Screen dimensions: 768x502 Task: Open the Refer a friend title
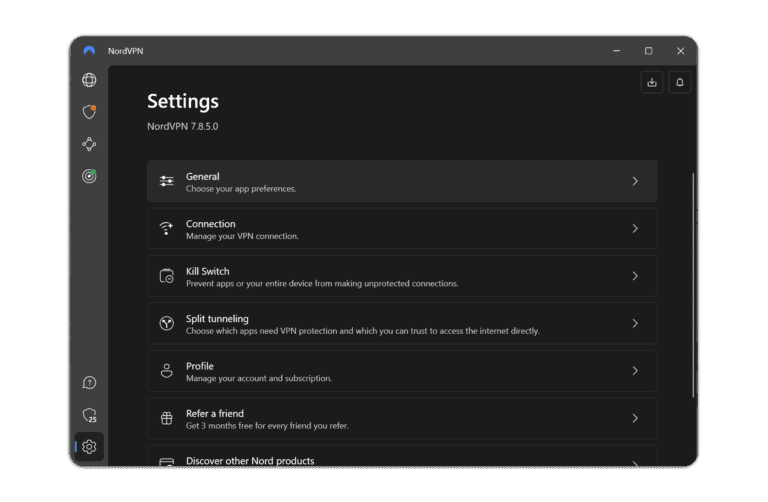pos(215,414)
